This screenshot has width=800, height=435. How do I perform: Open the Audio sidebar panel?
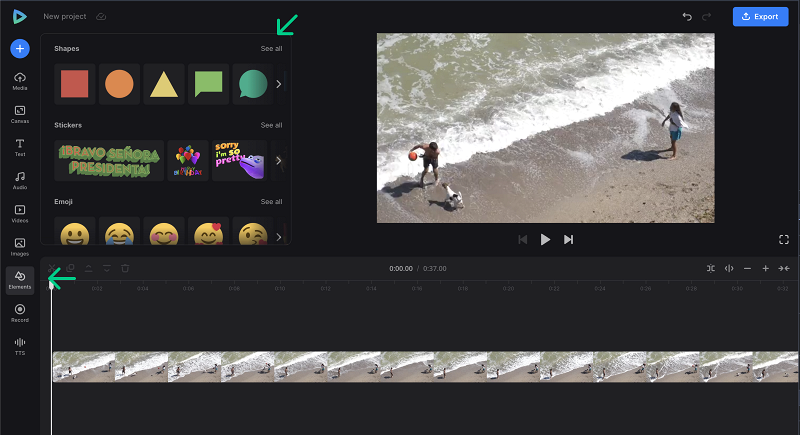[x=20, y=181]
